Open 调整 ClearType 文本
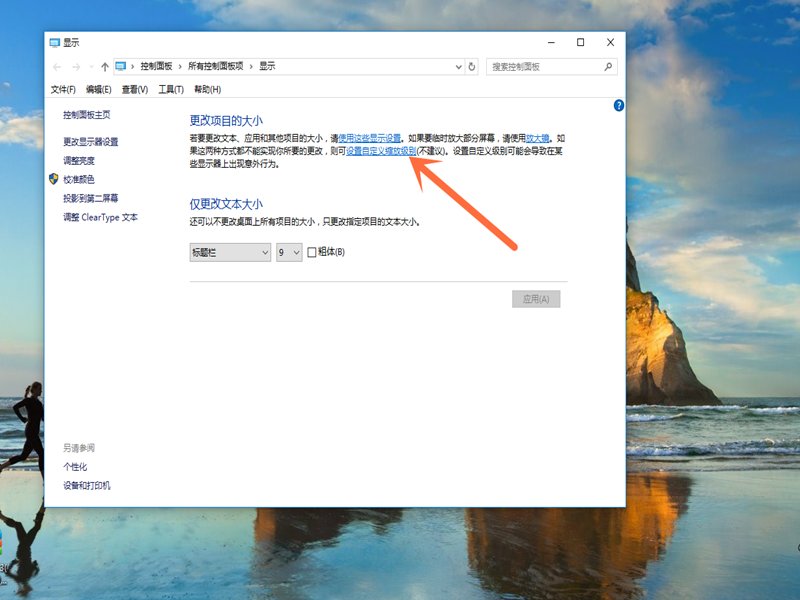This screenshot has width=800, height=600. [101, 217]
